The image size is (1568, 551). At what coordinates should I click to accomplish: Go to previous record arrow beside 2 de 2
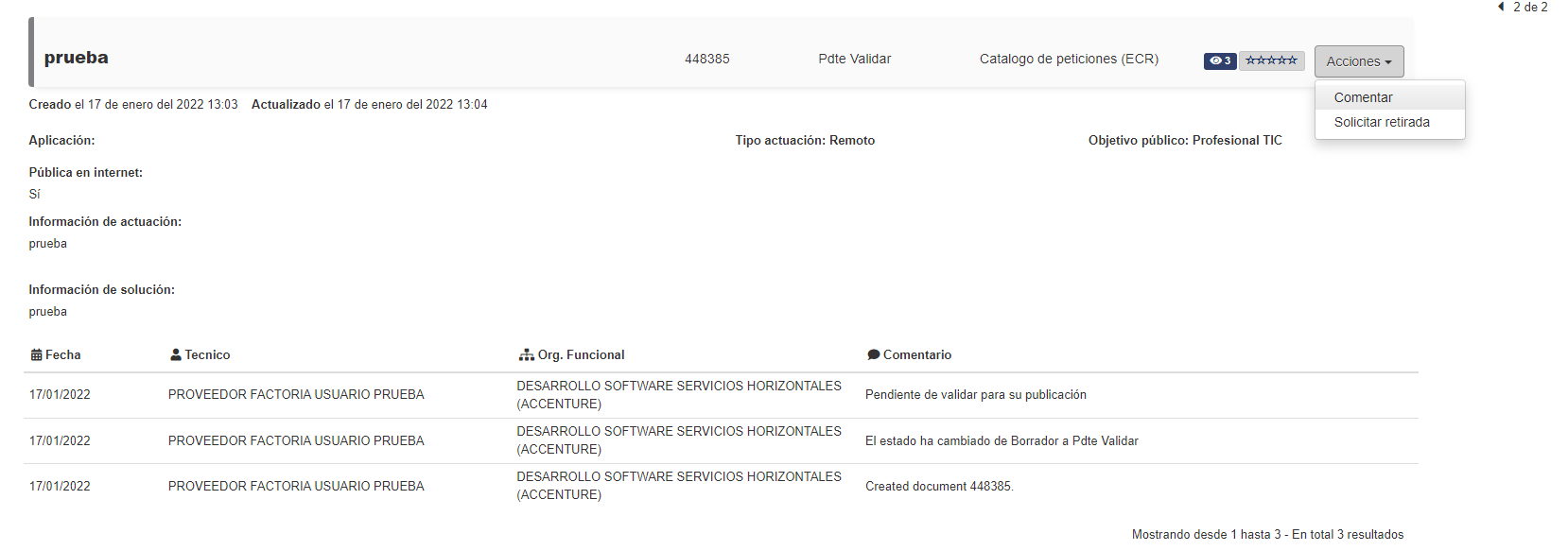1501,7
